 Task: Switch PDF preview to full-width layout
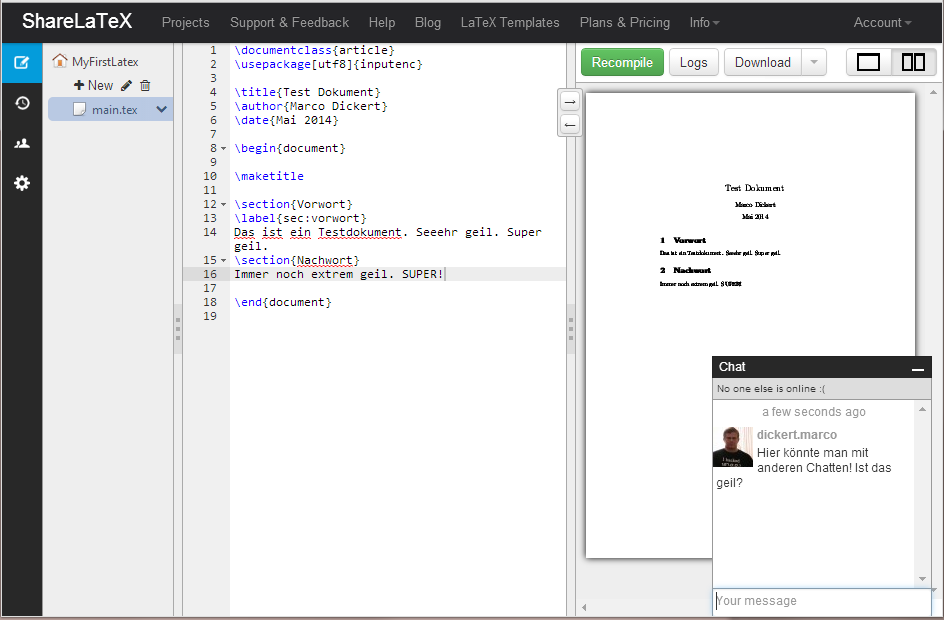[867, 61]
